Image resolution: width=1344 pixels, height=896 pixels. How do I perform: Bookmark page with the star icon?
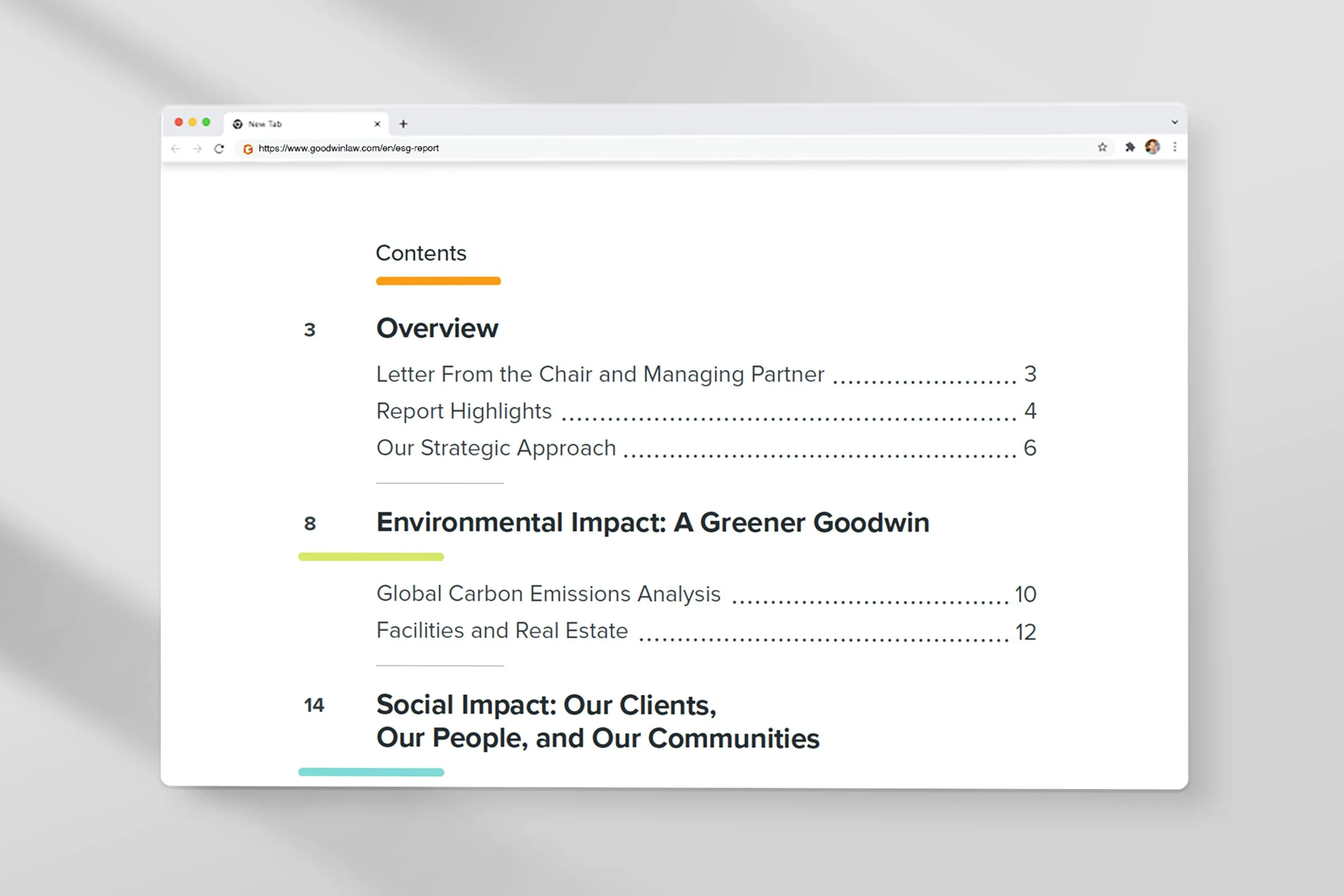[1102, 147]
